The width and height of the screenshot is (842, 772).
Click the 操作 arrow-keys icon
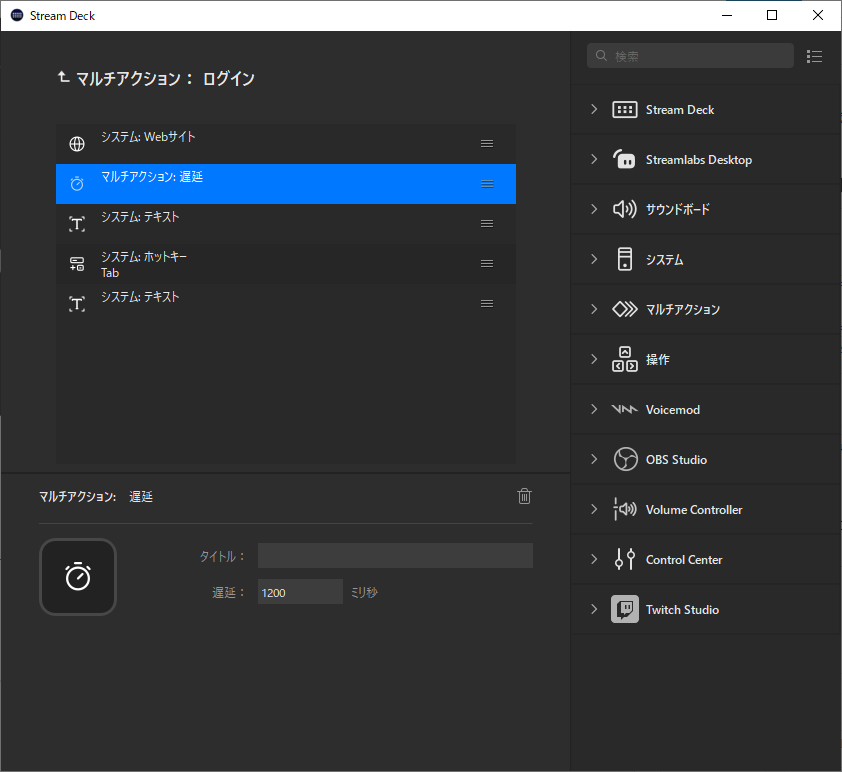[625, 359]
